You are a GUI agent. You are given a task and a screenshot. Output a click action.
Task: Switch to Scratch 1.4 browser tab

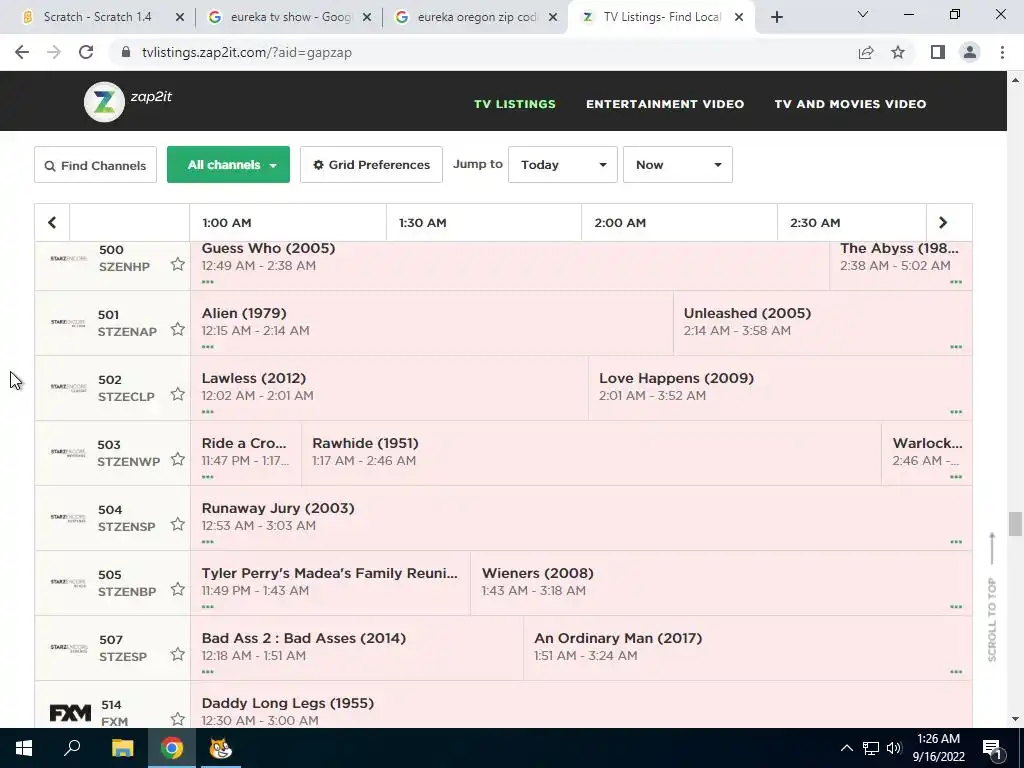(97, 17)
